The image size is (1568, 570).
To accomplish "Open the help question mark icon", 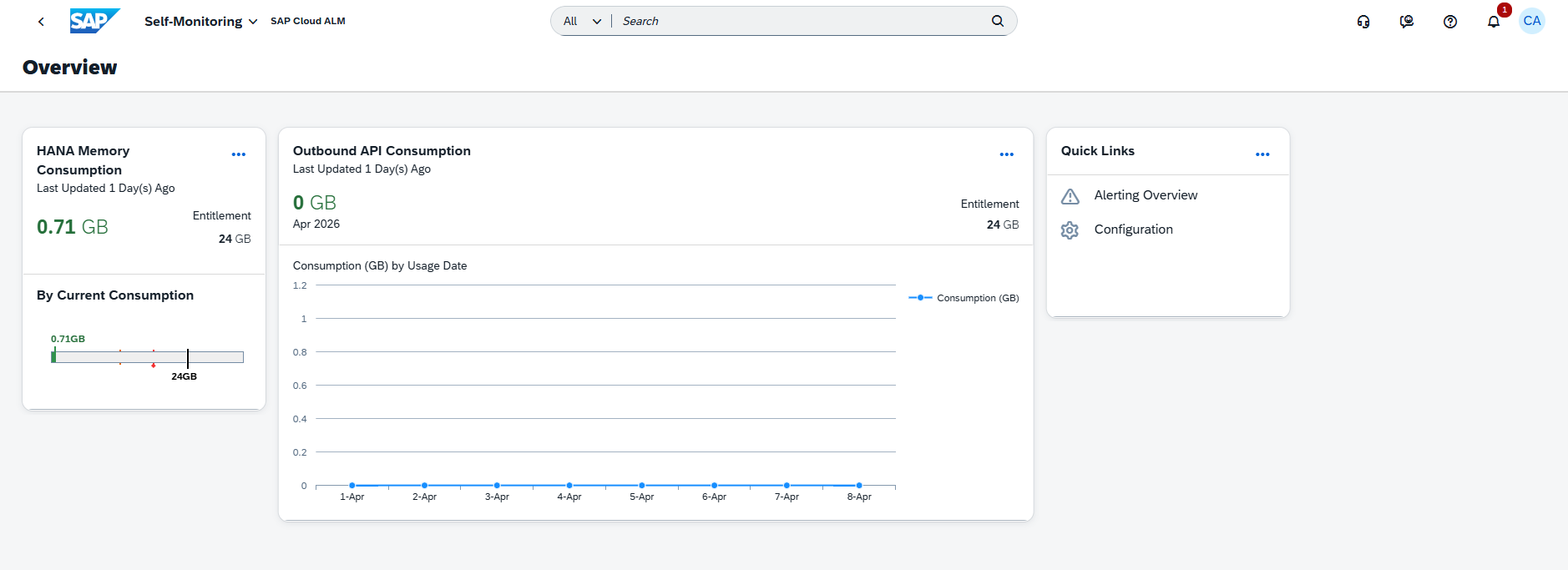I will point(1450,22).
